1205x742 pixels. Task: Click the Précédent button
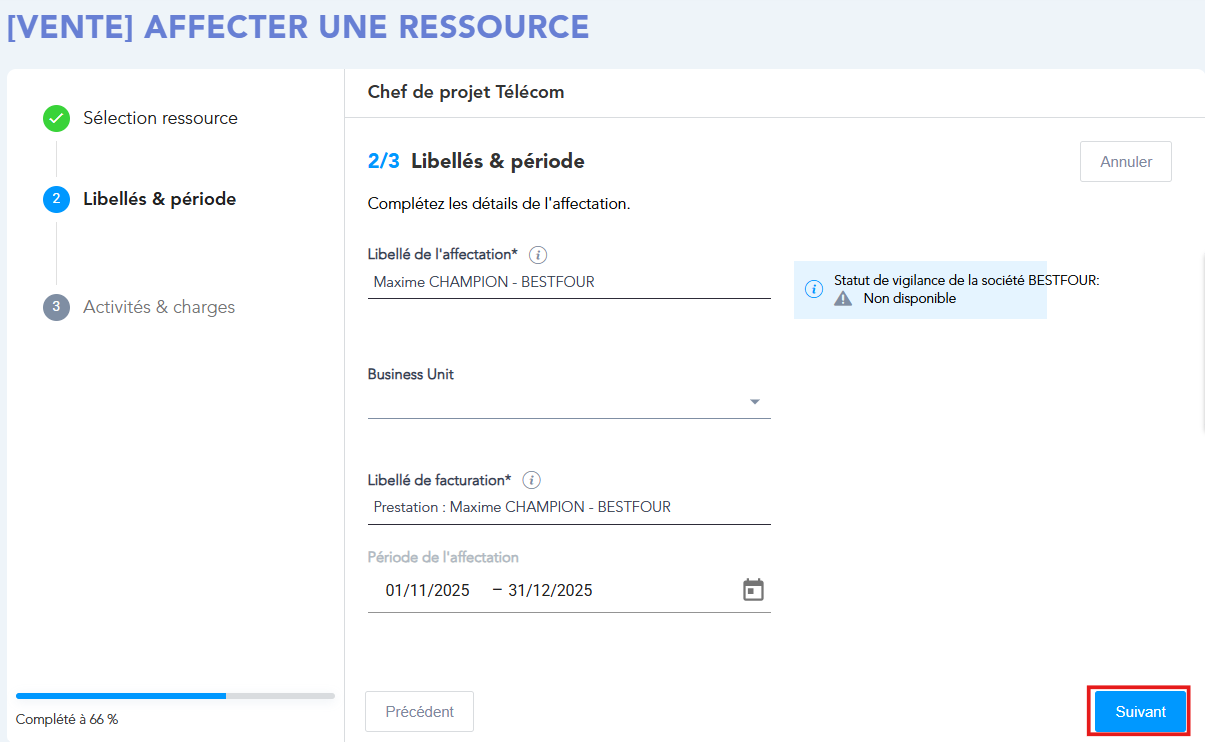(419, 712)
